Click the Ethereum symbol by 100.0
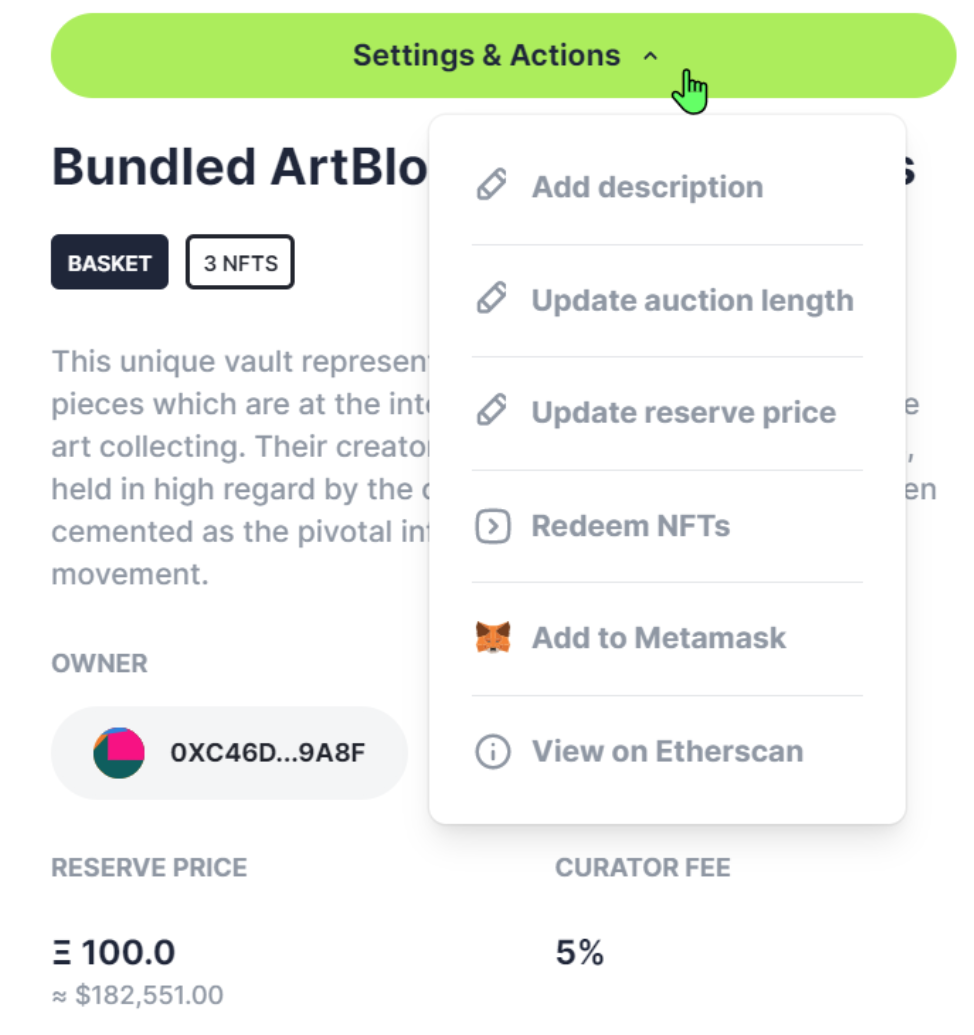The image size is (974, 1035). pos(62,953)
